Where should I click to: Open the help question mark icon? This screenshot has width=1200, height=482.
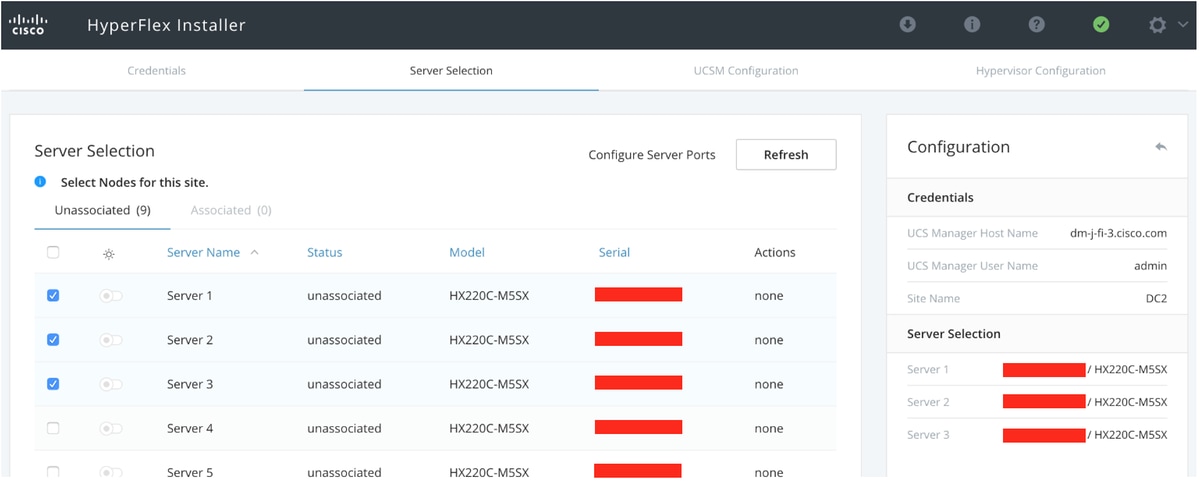point(1037,24)
